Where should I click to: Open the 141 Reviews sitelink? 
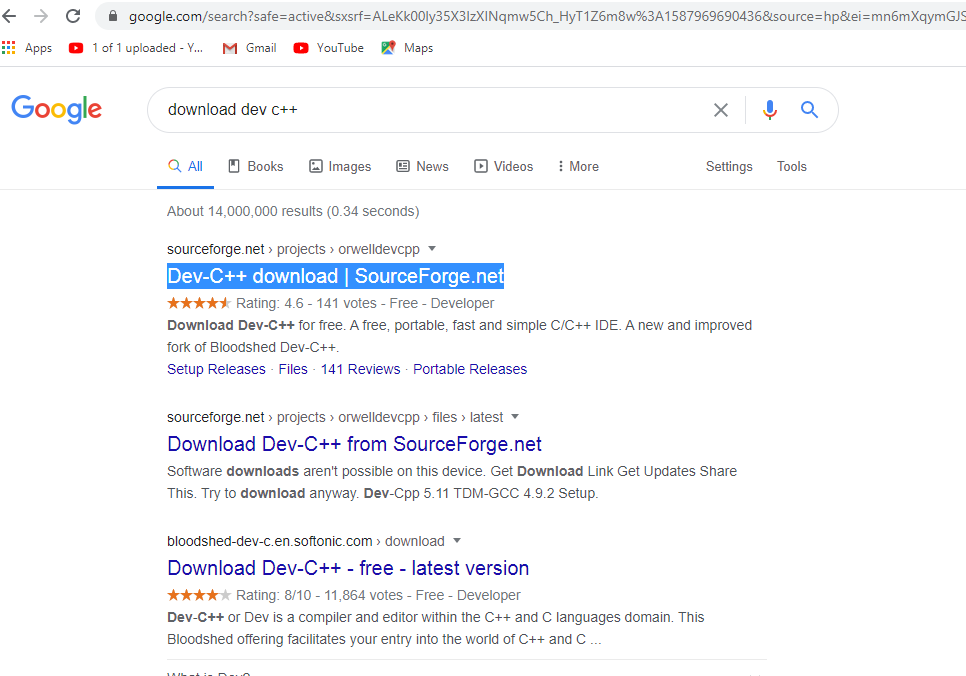pos(360,369)
